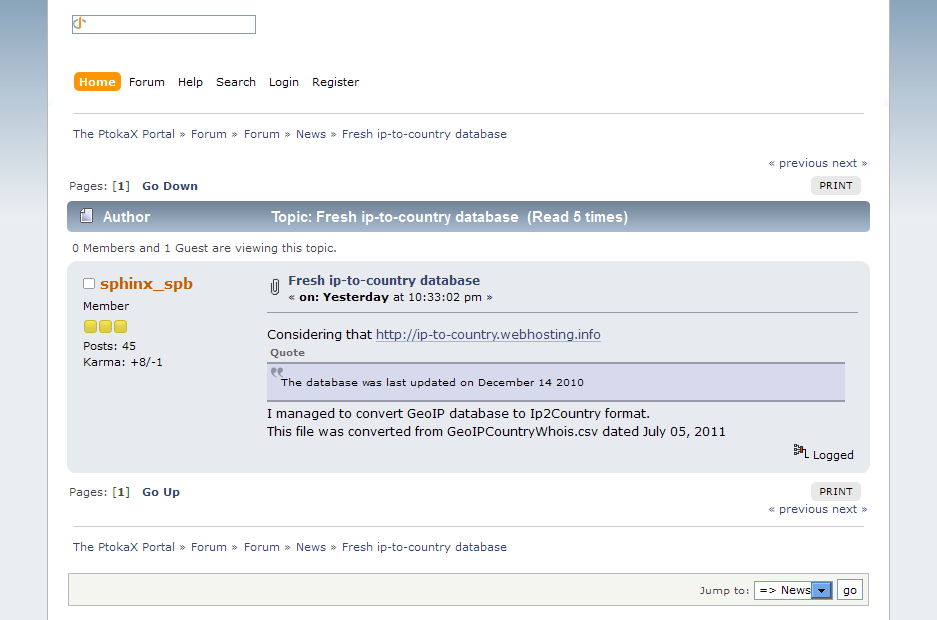Click the yellow member rank stars
937x620 pixels.
pos(105,326)
